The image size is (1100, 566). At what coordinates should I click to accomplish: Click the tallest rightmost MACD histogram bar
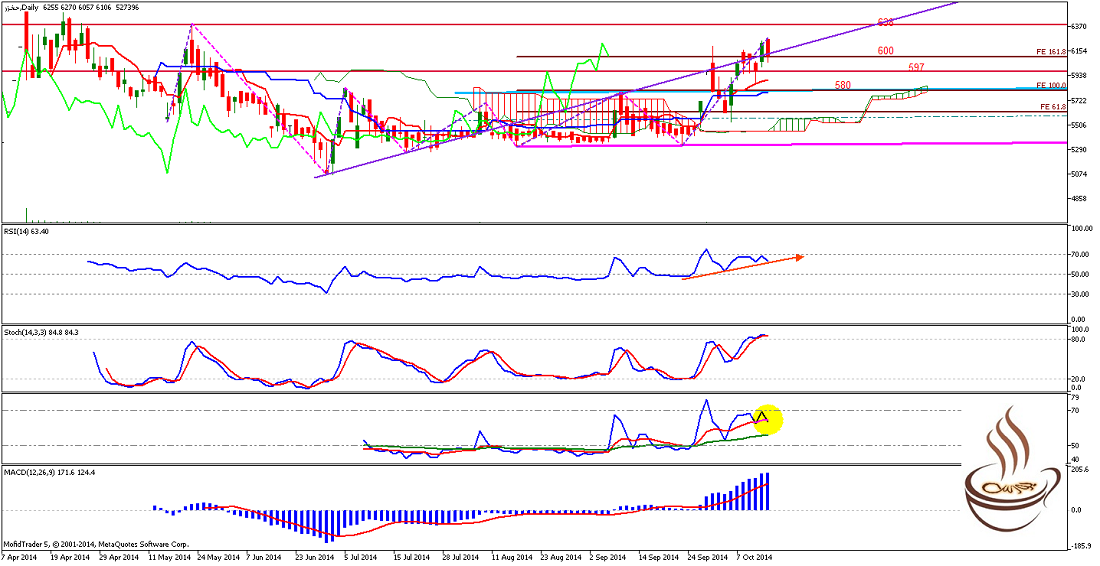click(x=766, y=492)
